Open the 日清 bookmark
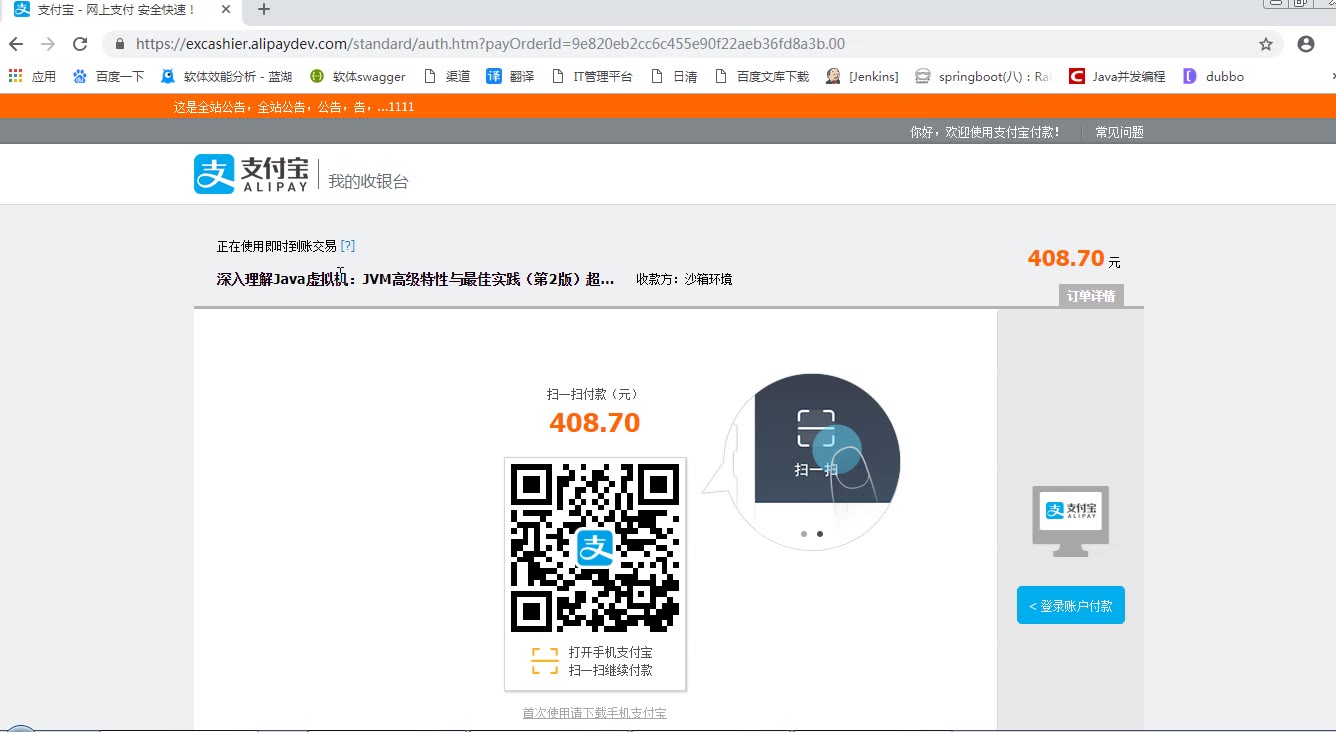The height and width of the screenshot is (732, 1336). coord(674,76)
